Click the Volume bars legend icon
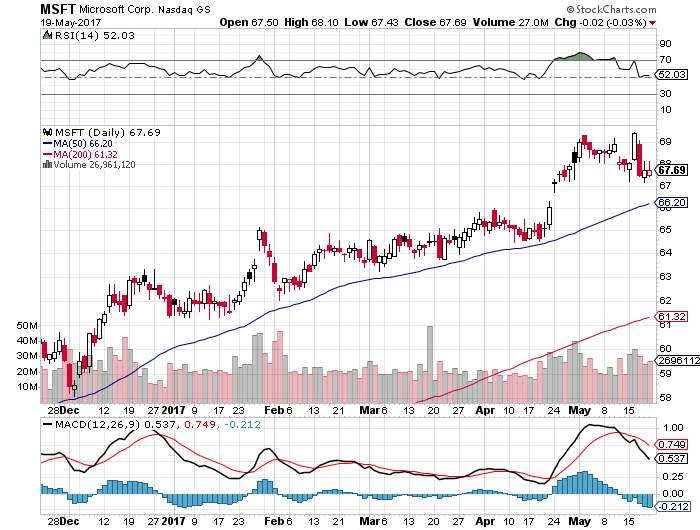Viewport: 700px width, 530px height. [46, 165]
